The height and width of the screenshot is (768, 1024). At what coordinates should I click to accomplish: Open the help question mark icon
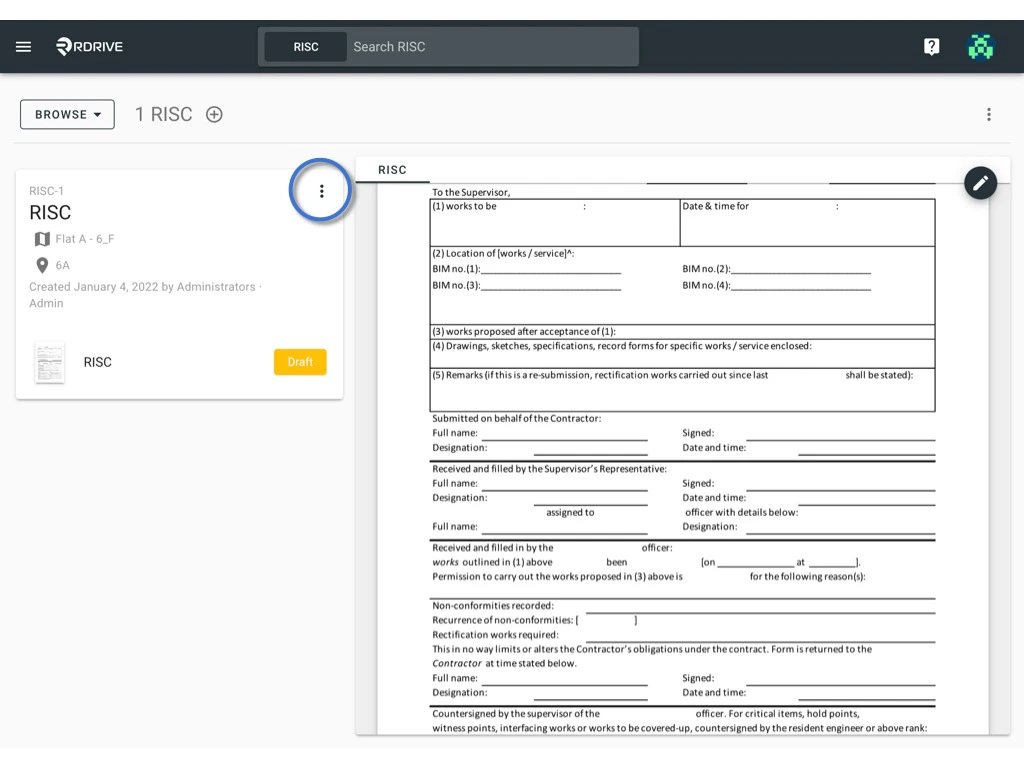[x=931, y=46]
